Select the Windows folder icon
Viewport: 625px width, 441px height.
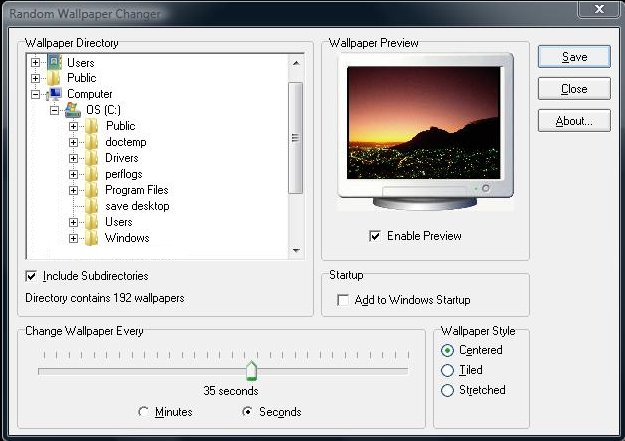[91, 238]
